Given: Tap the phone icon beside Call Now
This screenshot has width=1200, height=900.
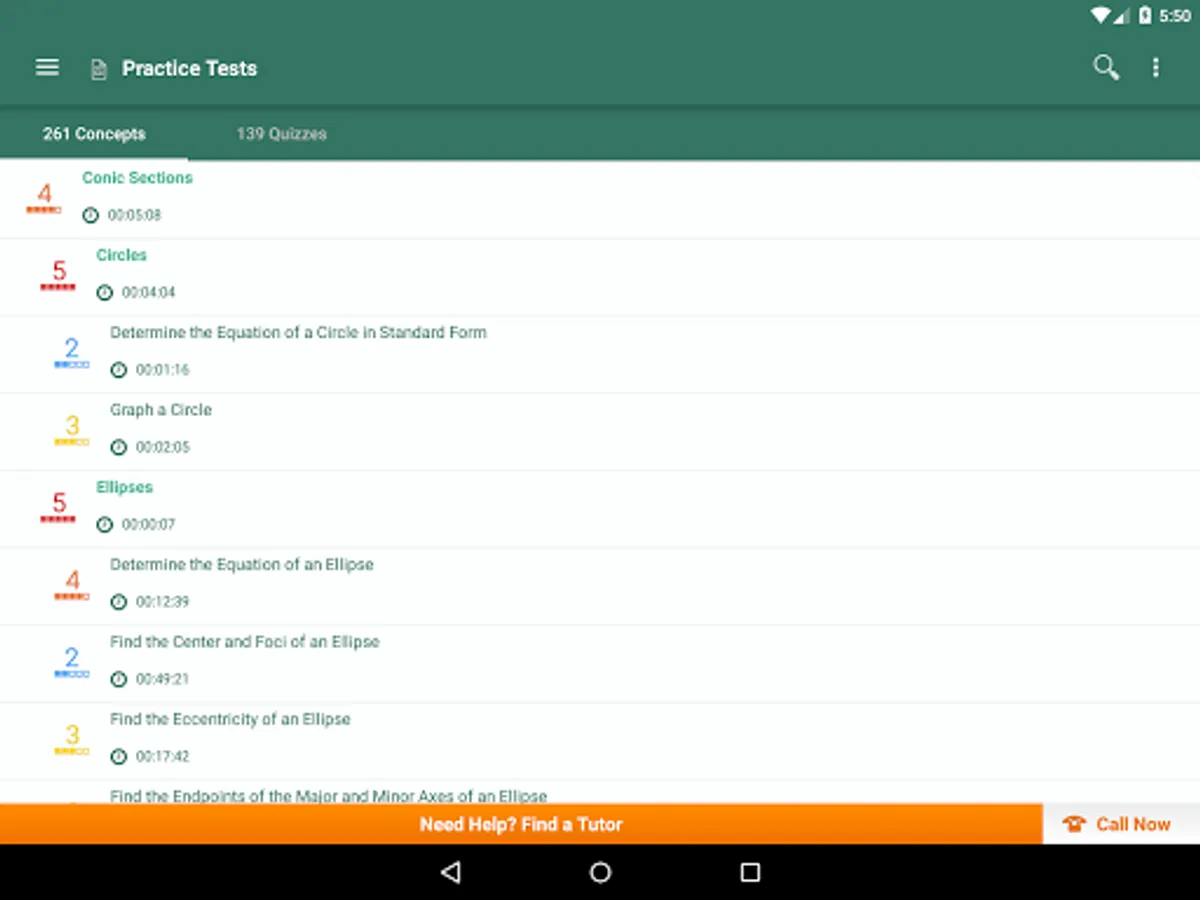Looking at the screenshot, I should (1075, 824).
